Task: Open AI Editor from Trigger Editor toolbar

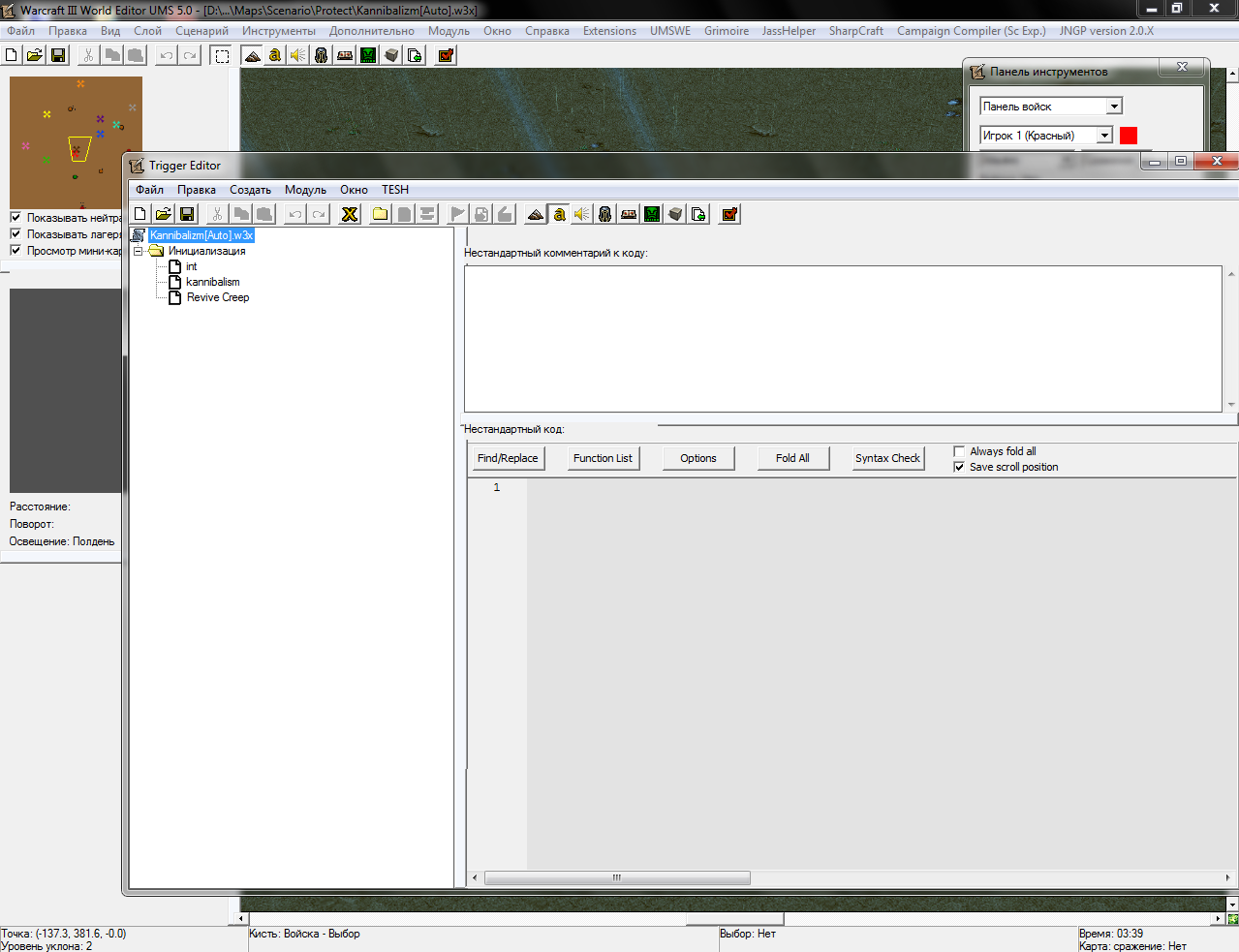Action: point(652,214)
